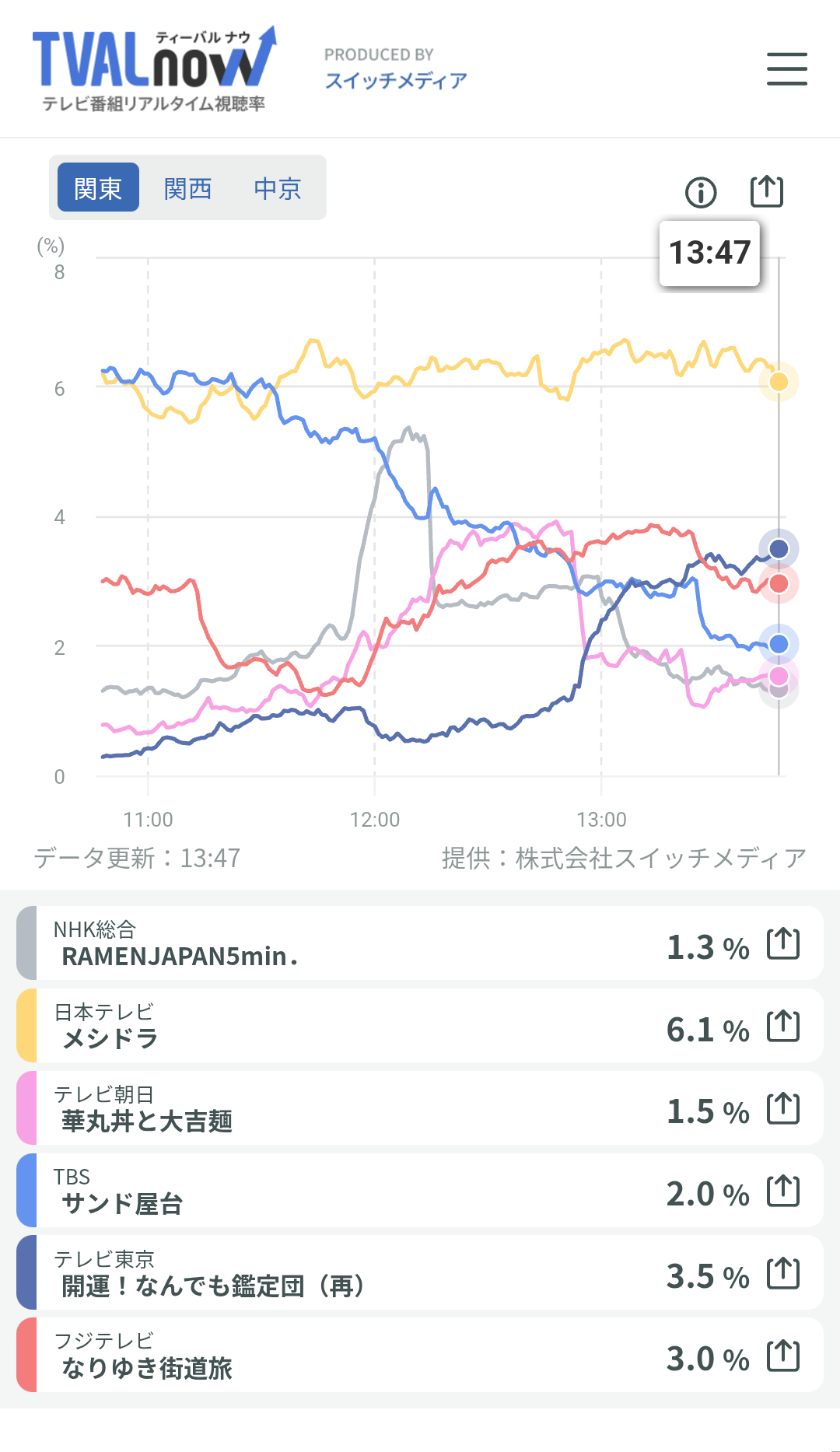
Task: Select the 関東 region tab
Action: pyautogui.click(x=98, y=187)
